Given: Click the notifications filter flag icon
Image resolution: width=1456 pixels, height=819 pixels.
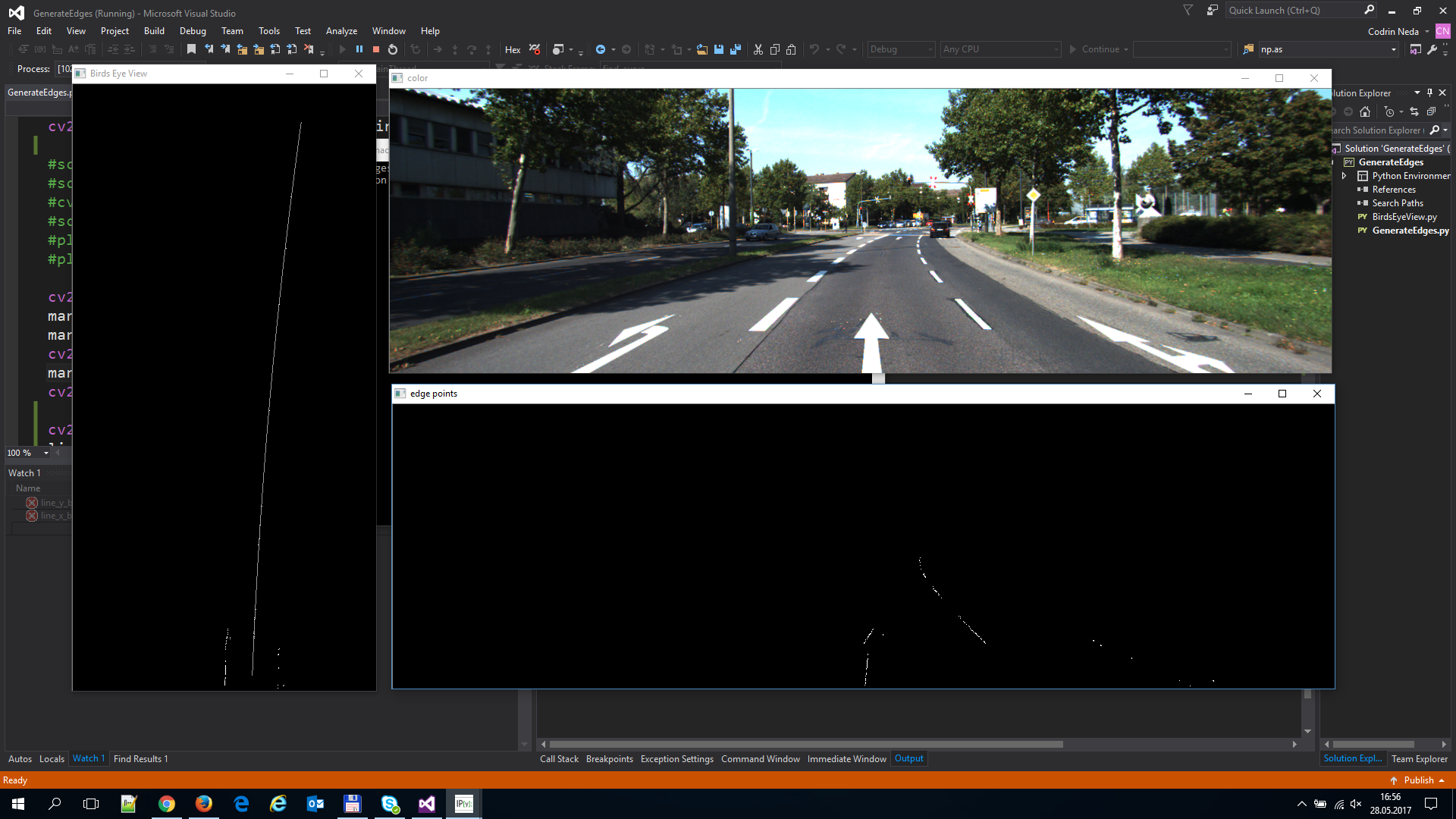Looking at the screenshot, I should point(1188,10).
